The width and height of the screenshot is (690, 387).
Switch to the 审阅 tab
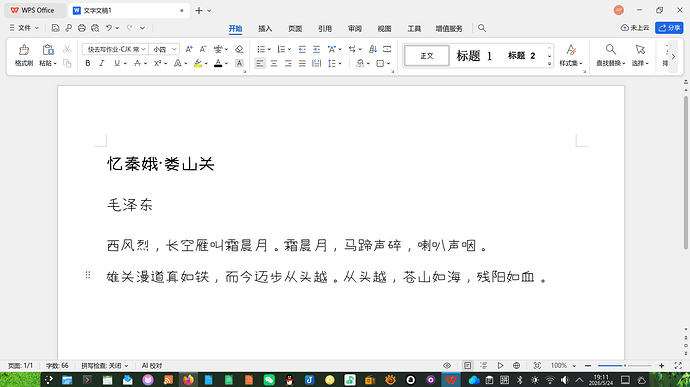[x=355, y=29]
